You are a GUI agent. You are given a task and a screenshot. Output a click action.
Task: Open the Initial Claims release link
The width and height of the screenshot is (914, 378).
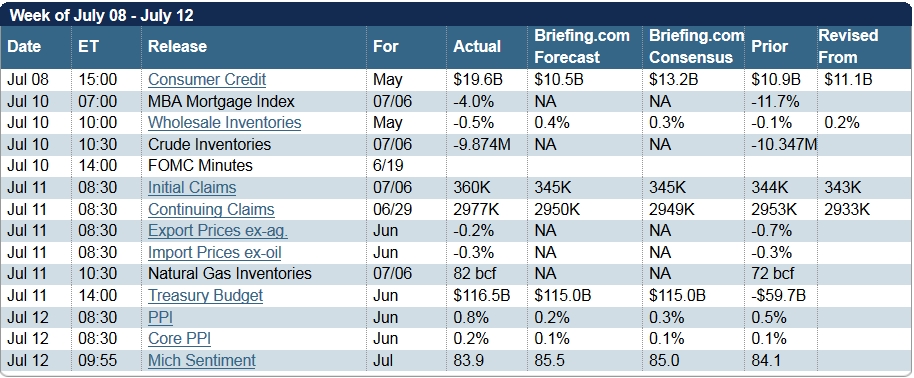pyautogui.click(x=192, y=187)
